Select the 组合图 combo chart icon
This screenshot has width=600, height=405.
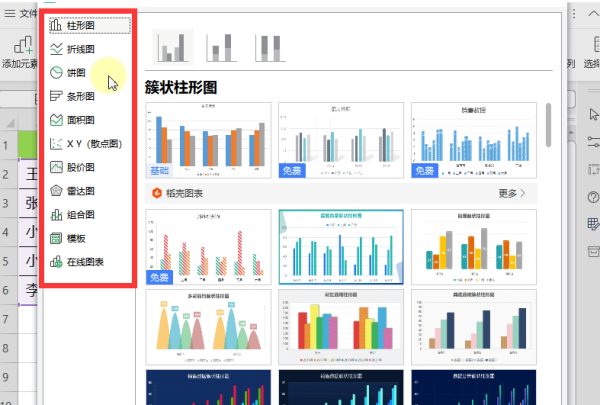tap(56, 215)
